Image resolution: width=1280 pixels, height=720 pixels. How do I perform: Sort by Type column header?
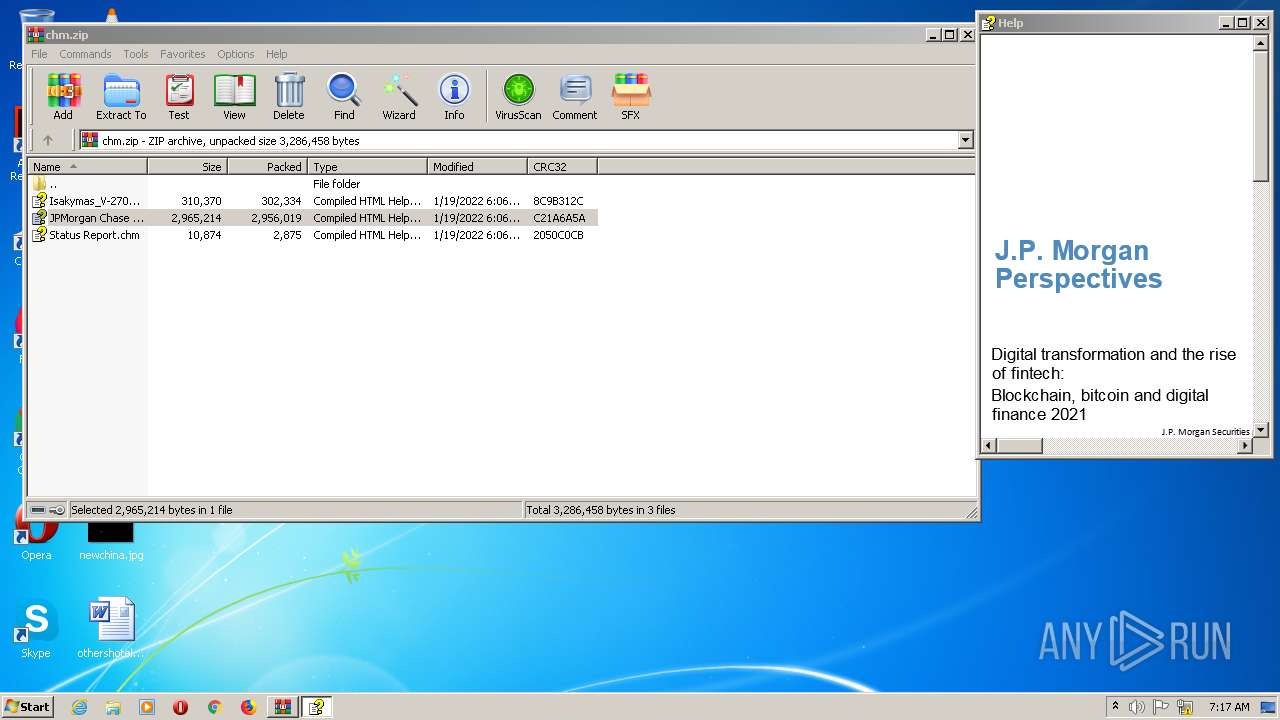click(x=368, y=166)
